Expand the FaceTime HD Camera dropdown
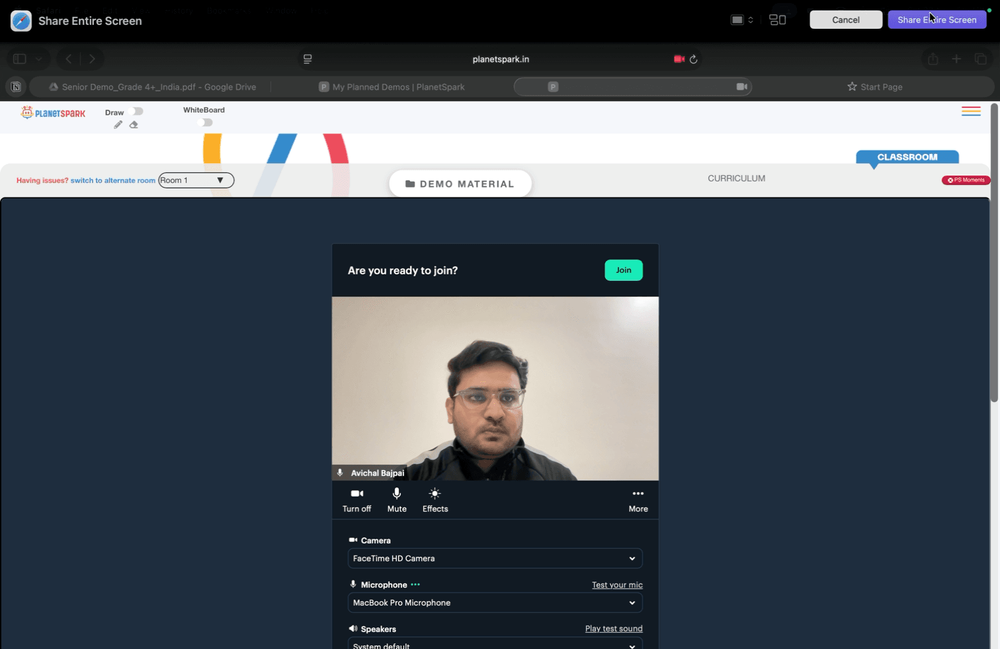The height and width of the screenshot is (649, 1000). click(495, 558)
